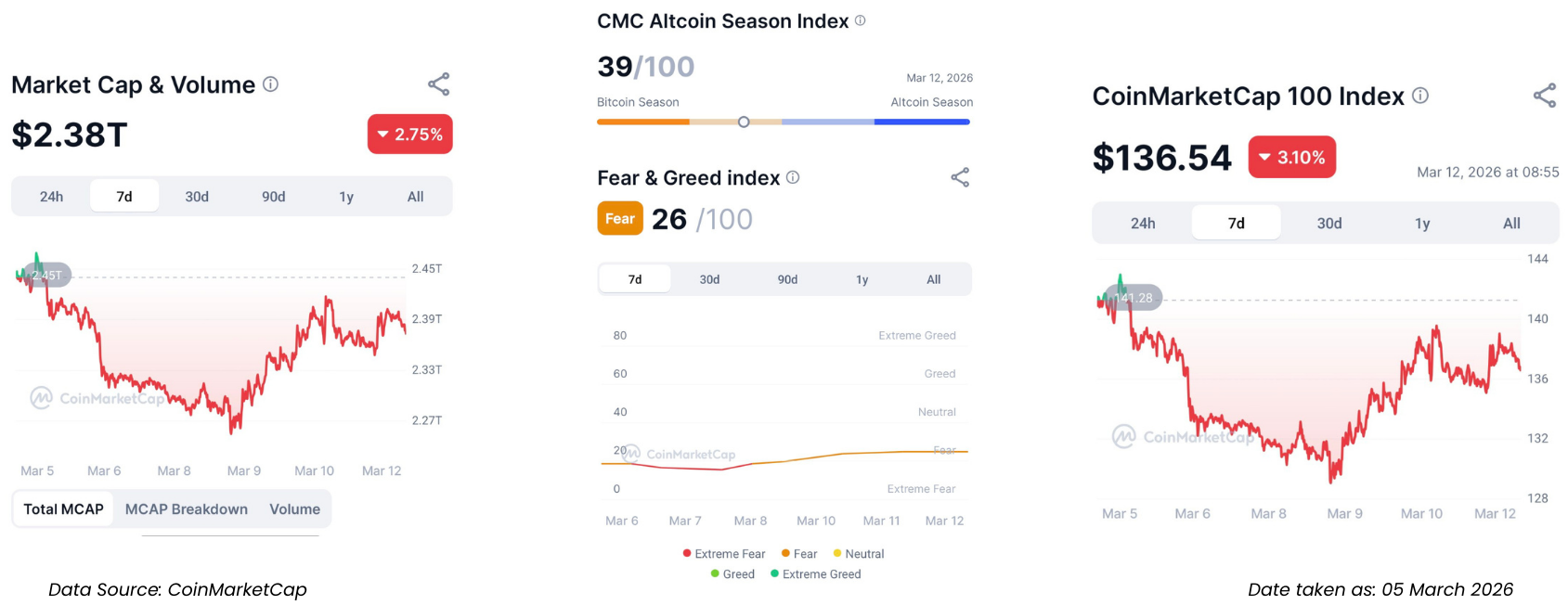The image size is (1568, 605).
Task: Click CoinMarketCap 100 Index info icon
Action: (1420, 96)
